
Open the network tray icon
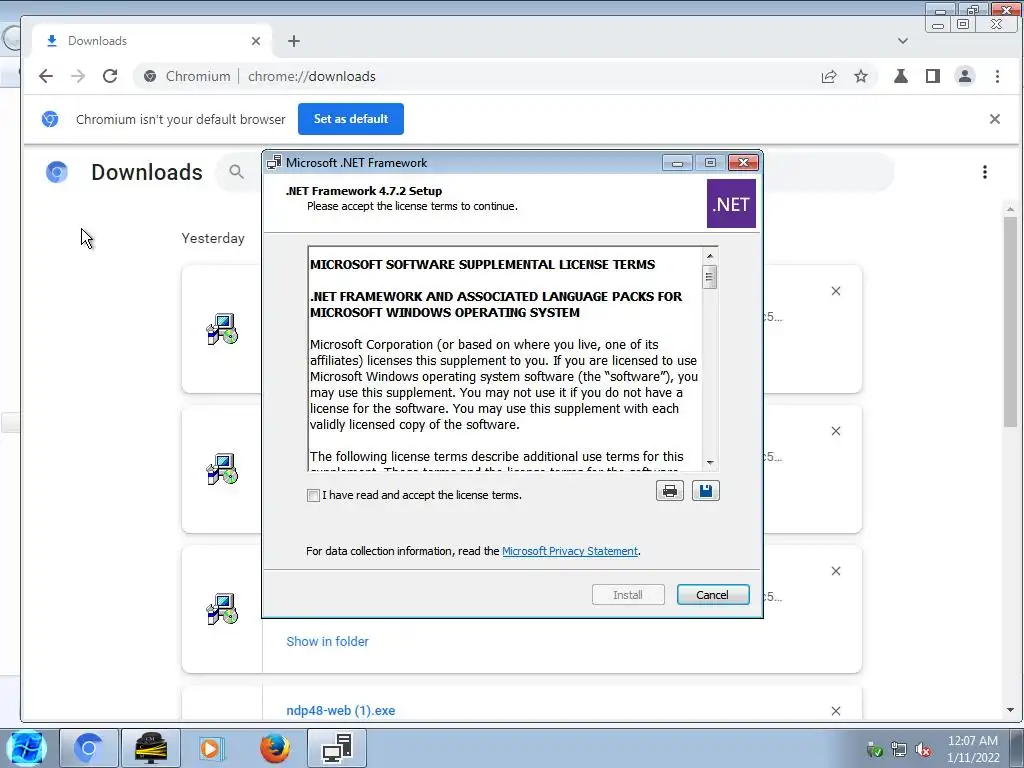coord(899,750)
